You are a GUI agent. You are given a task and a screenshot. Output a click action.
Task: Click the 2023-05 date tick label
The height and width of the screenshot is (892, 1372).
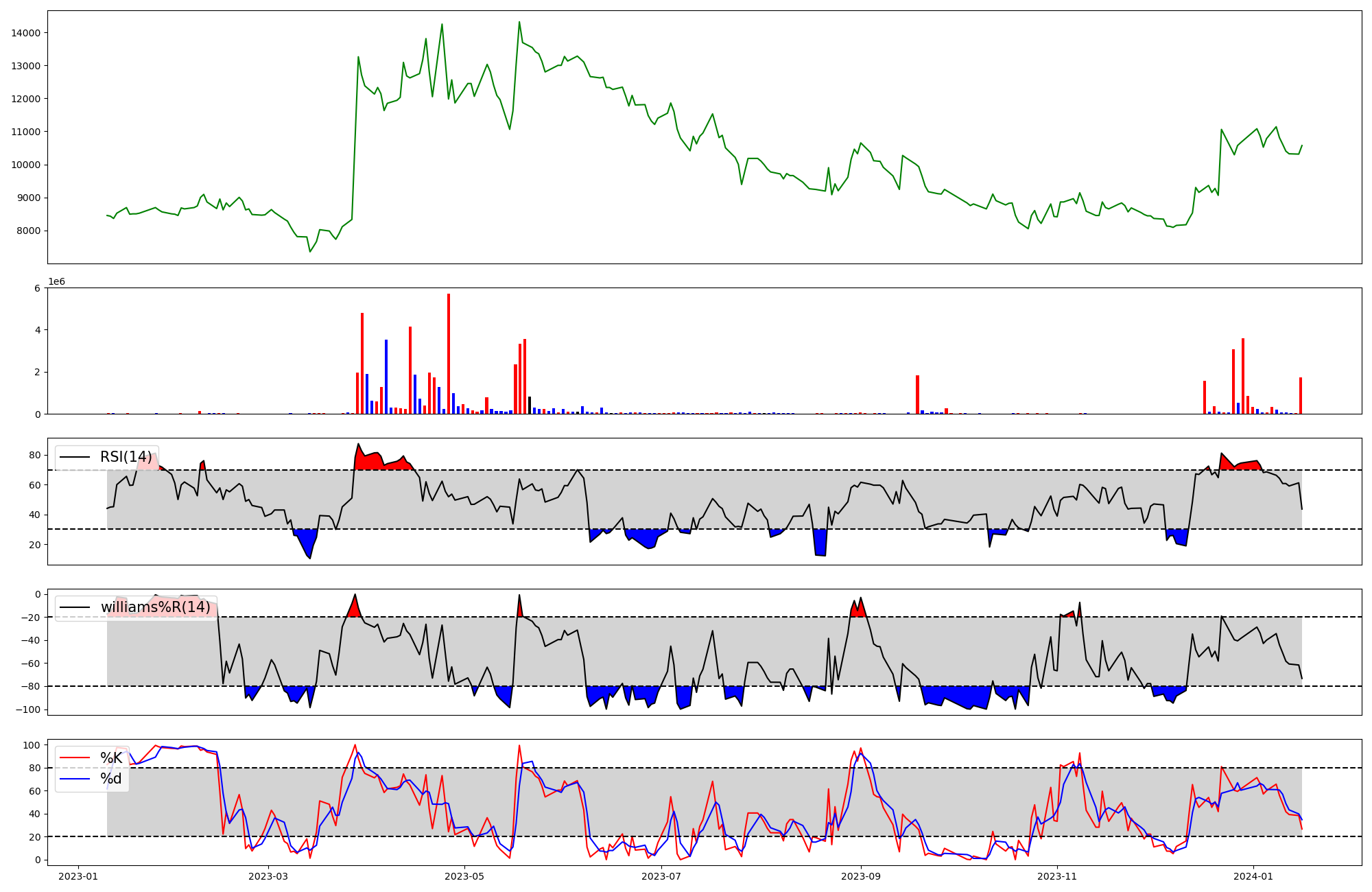(x=465, y=876)
